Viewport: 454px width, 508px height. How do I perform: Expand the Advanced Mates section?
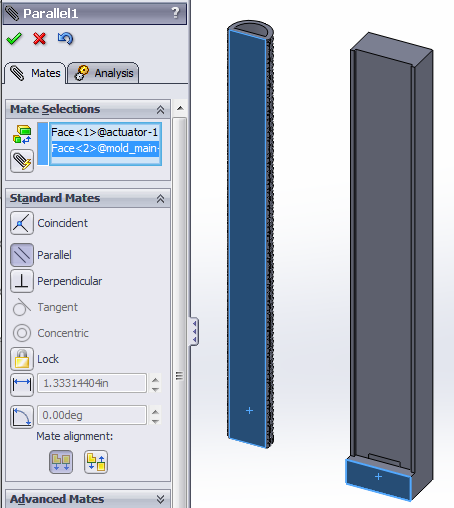[160, 499]
